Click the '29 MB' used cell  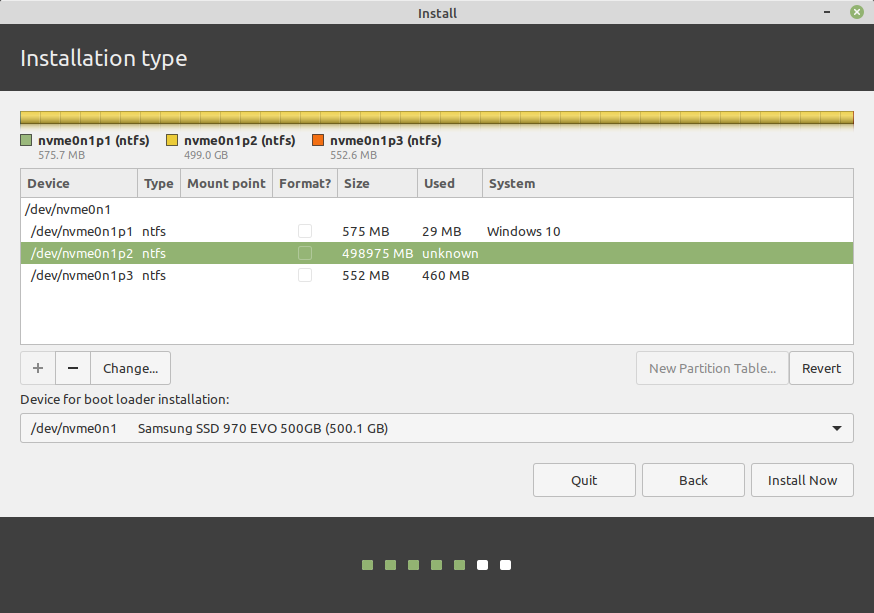tap(441, 231)
